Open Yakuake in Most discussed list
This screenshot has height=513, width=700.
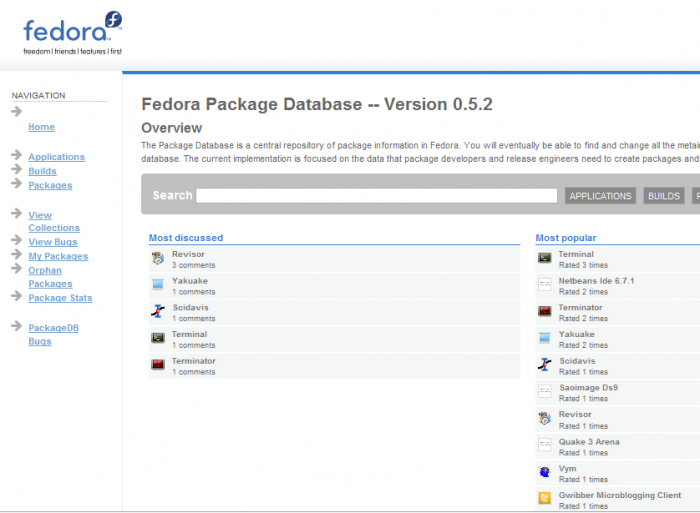pos(190,281)
